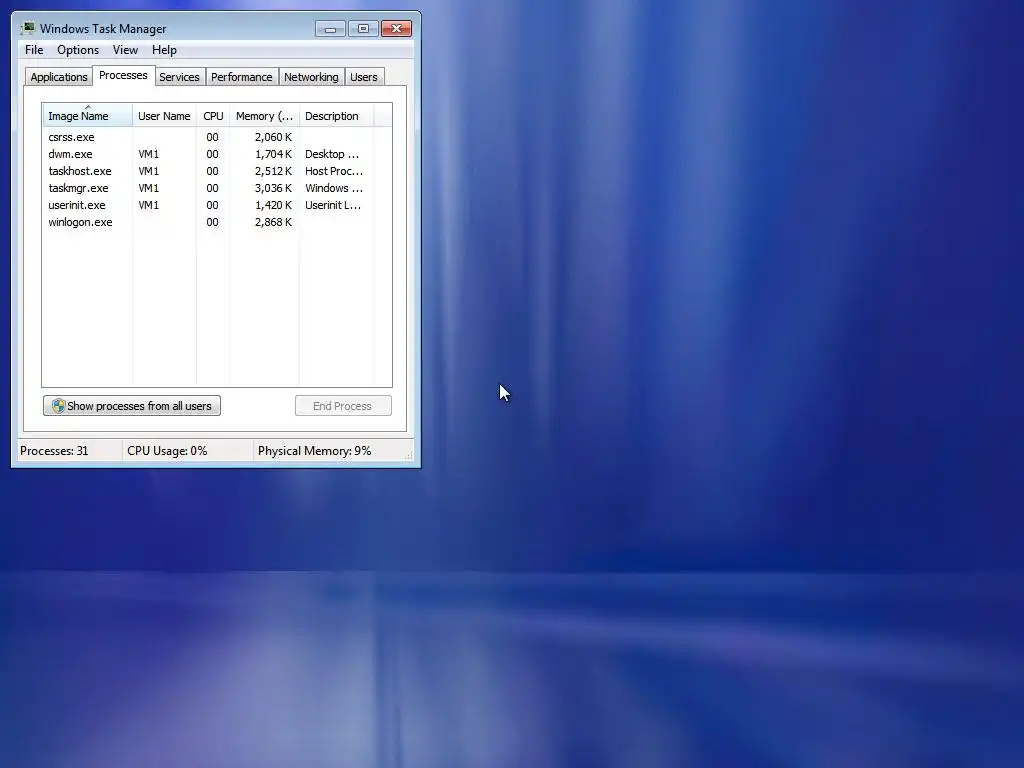Viewport: 1024px width, 768px height.
Task: Select the taskhost.exe process
Action: (217, 171)
